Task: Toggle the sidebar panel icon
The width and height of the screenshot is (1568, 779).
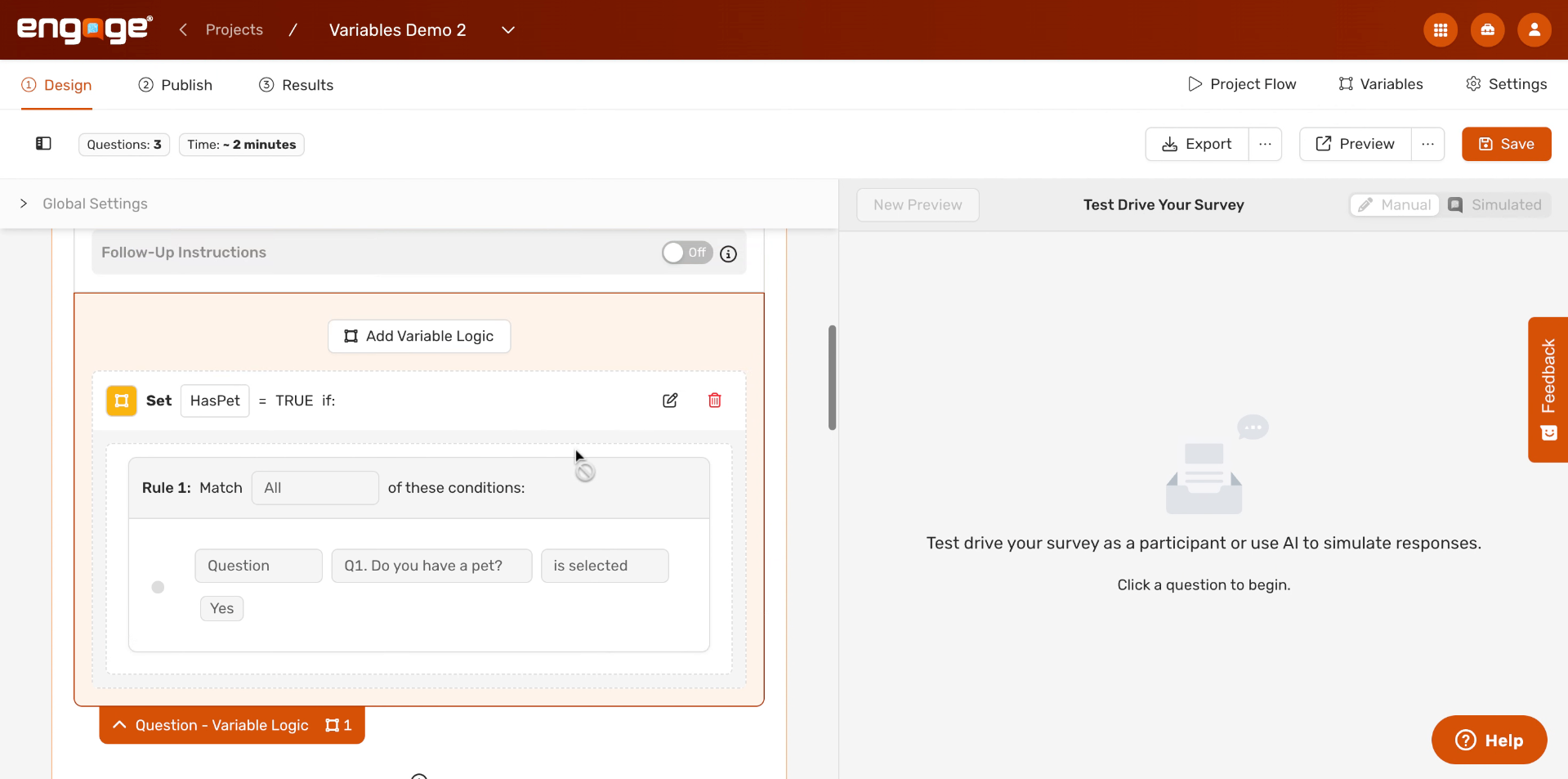Action: click(x=43, y=144)
